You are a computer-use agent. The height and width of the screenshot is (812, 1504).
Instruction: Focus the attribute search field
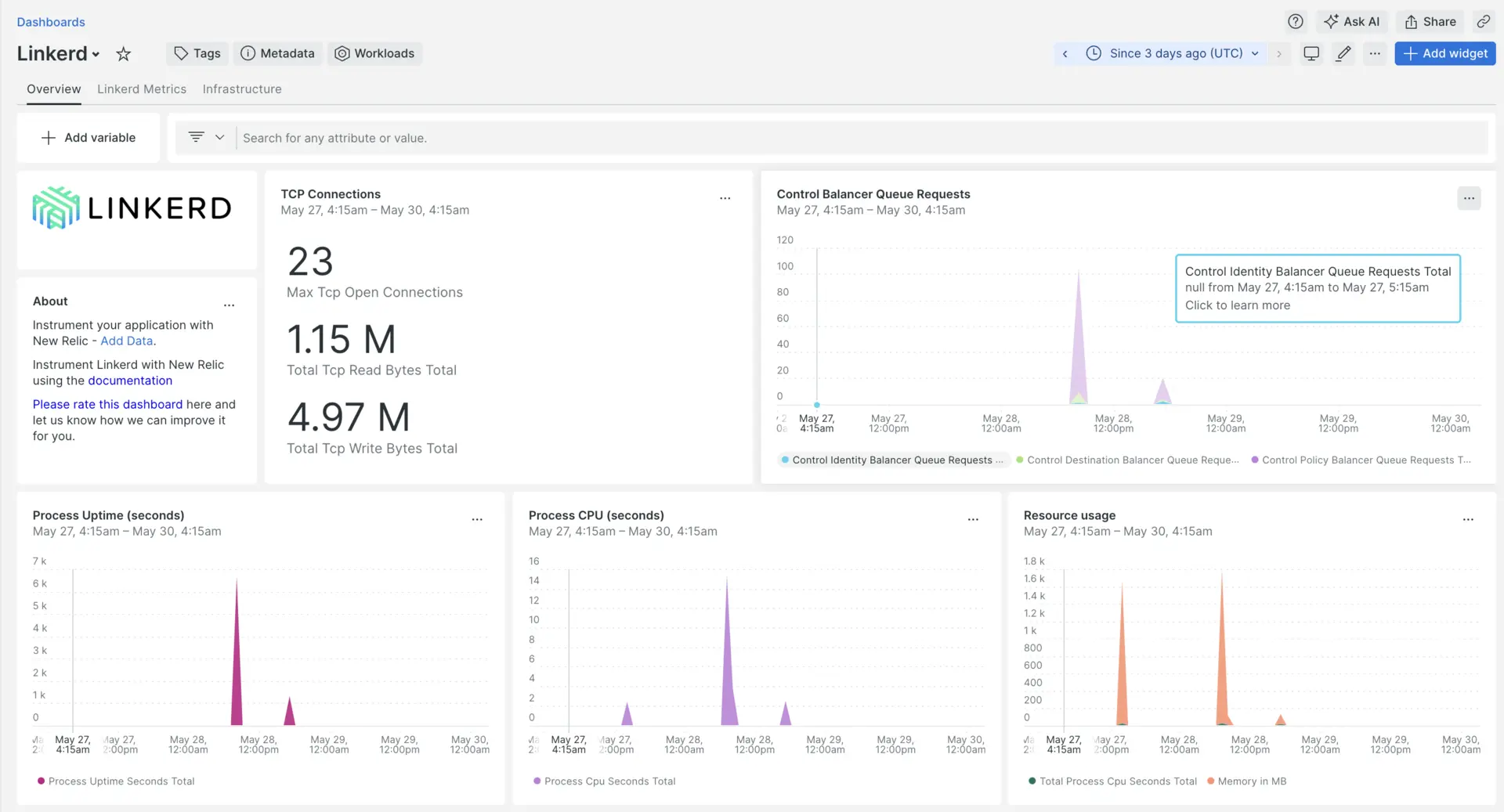click(862, 138)
